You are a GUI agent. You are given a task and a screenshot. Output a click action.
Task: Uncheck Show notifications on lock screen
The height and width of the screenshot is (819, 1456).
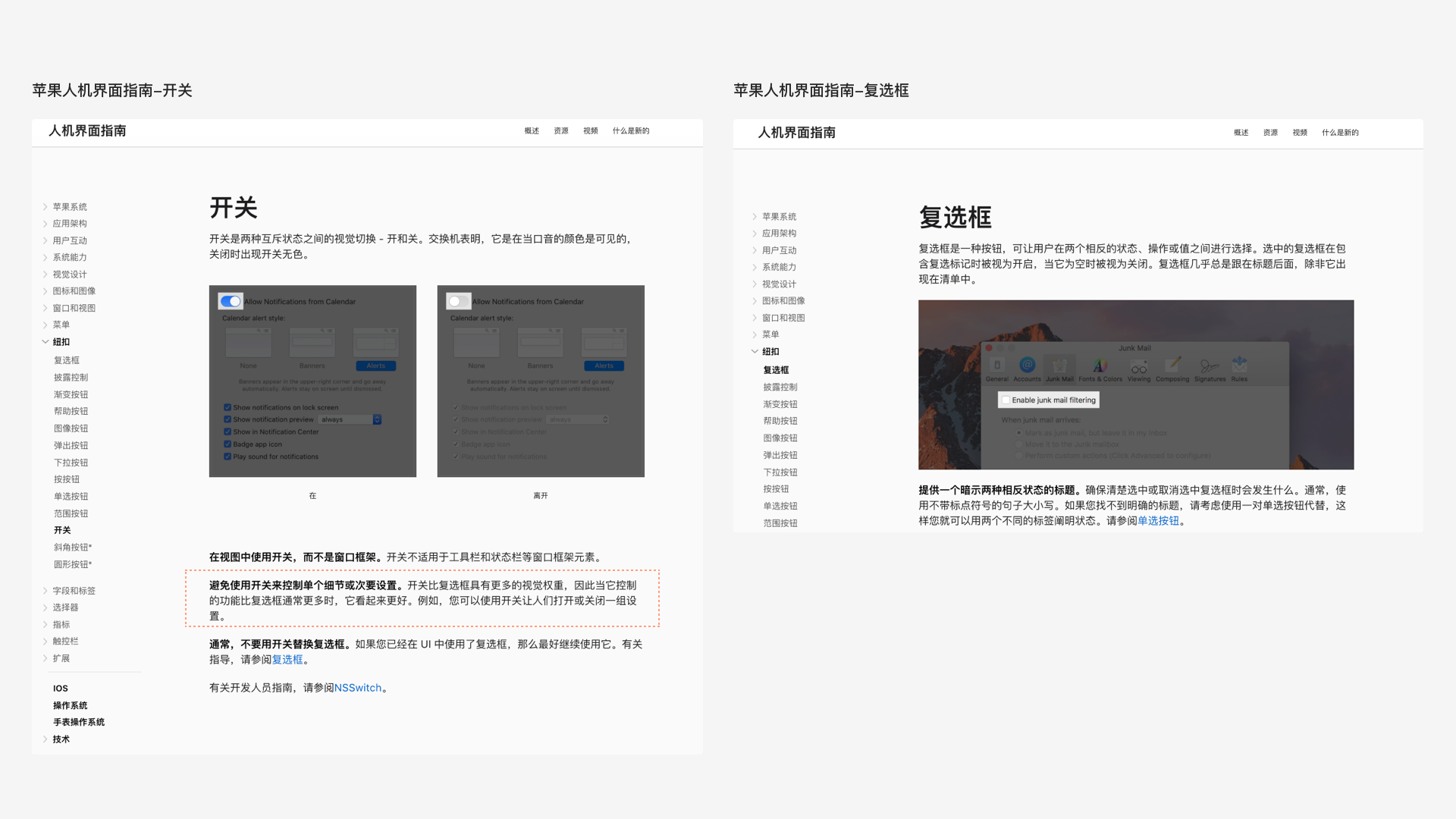227,407
